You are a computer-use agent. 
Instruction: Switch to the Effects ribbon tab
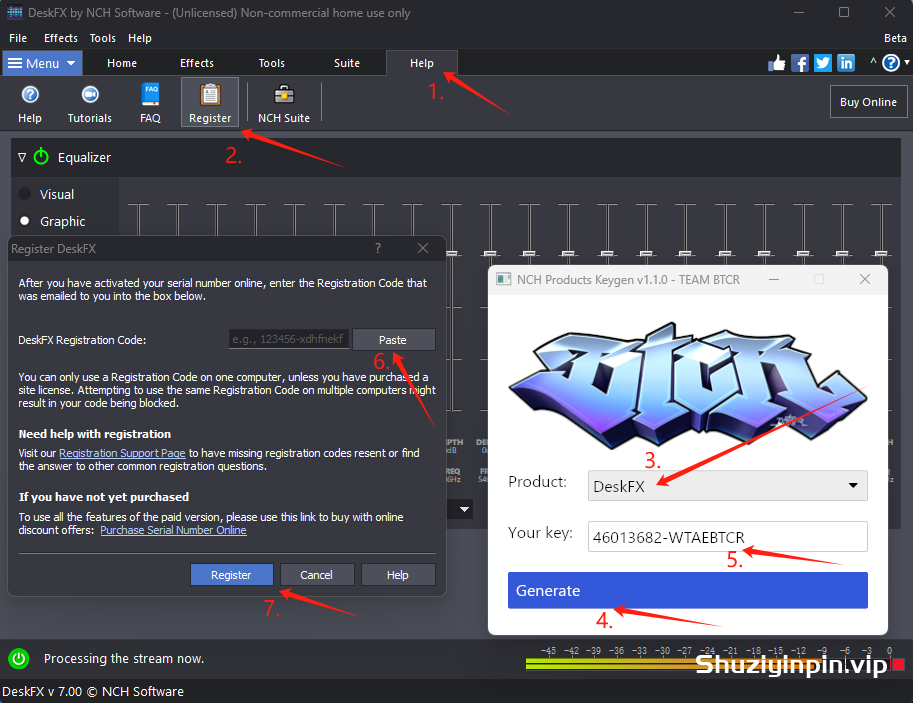point(197,63)
